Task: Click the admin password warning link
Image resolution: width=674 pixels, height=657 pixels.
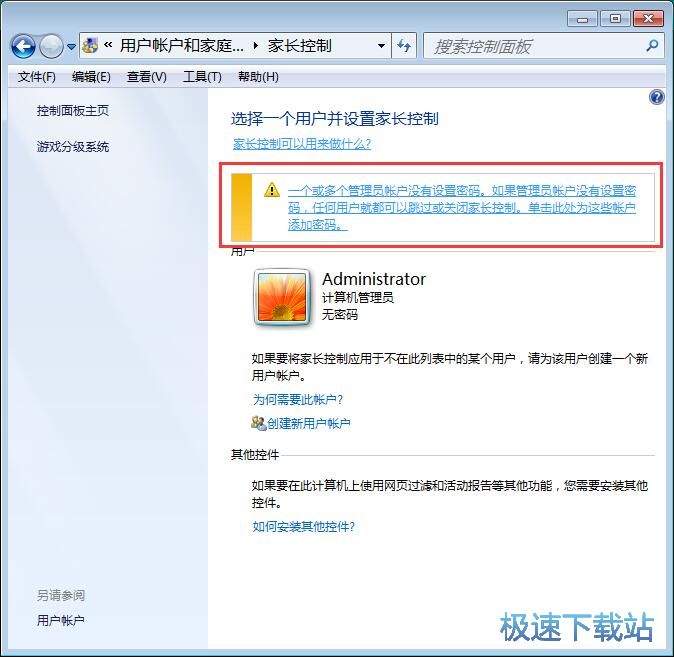Action: [462, 208]
